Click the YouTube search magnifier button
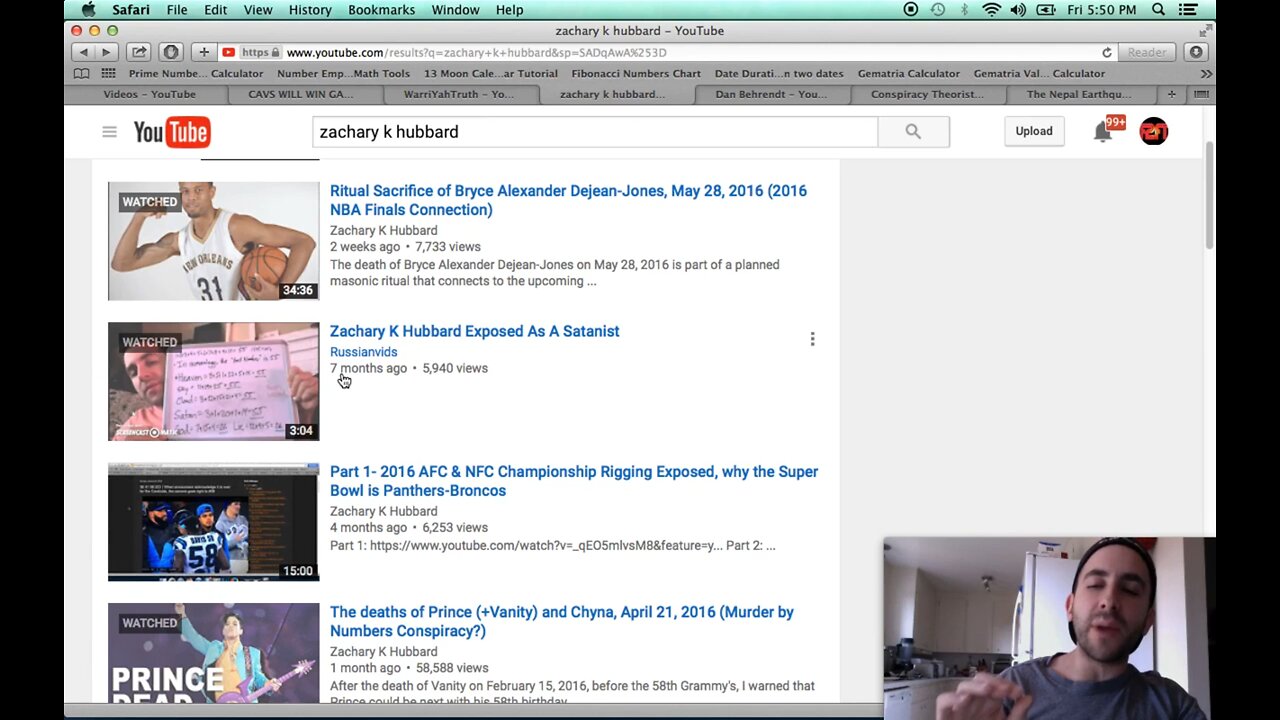 click(x=913, y=131)
